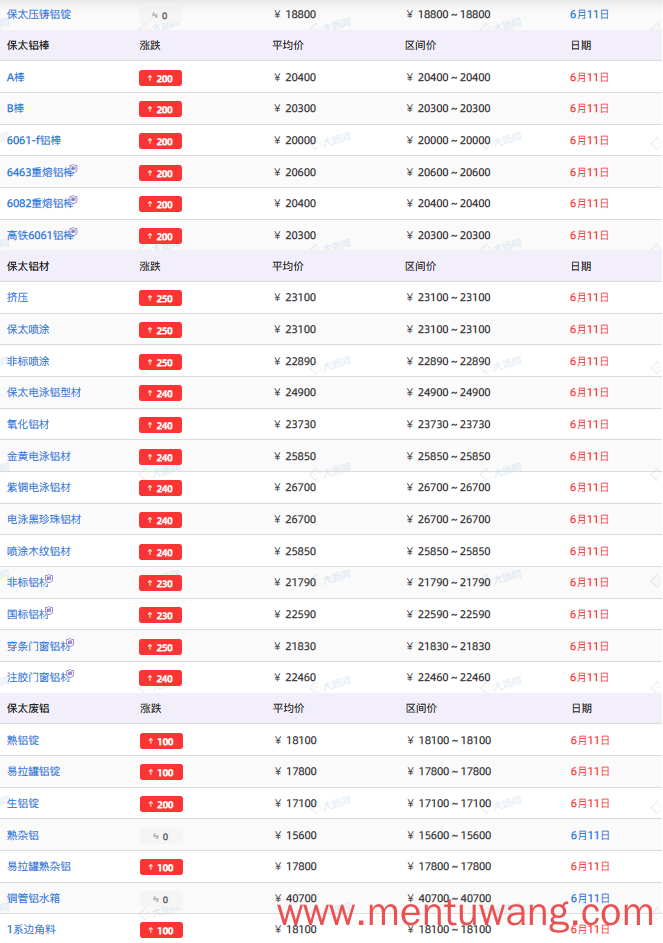Open the 保太电泳铝型材 link
This screenshot has width=663, height=943.
click(x=44, y=393)
